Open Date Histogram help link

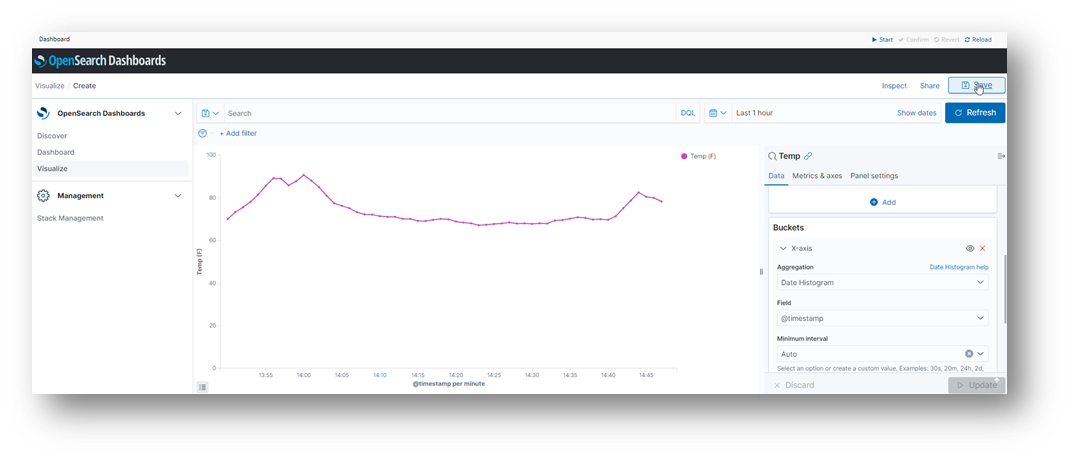coord(959,267)
